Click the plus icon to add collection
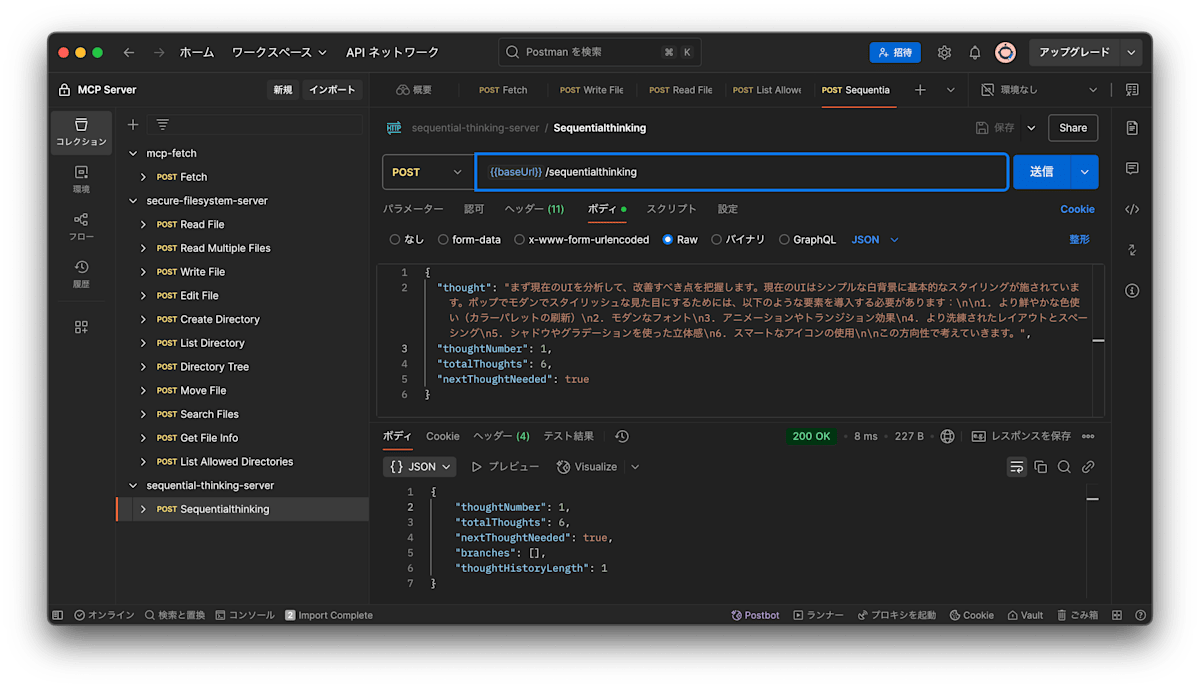The height and width of the screenshot is (688, 1200). 133,125
